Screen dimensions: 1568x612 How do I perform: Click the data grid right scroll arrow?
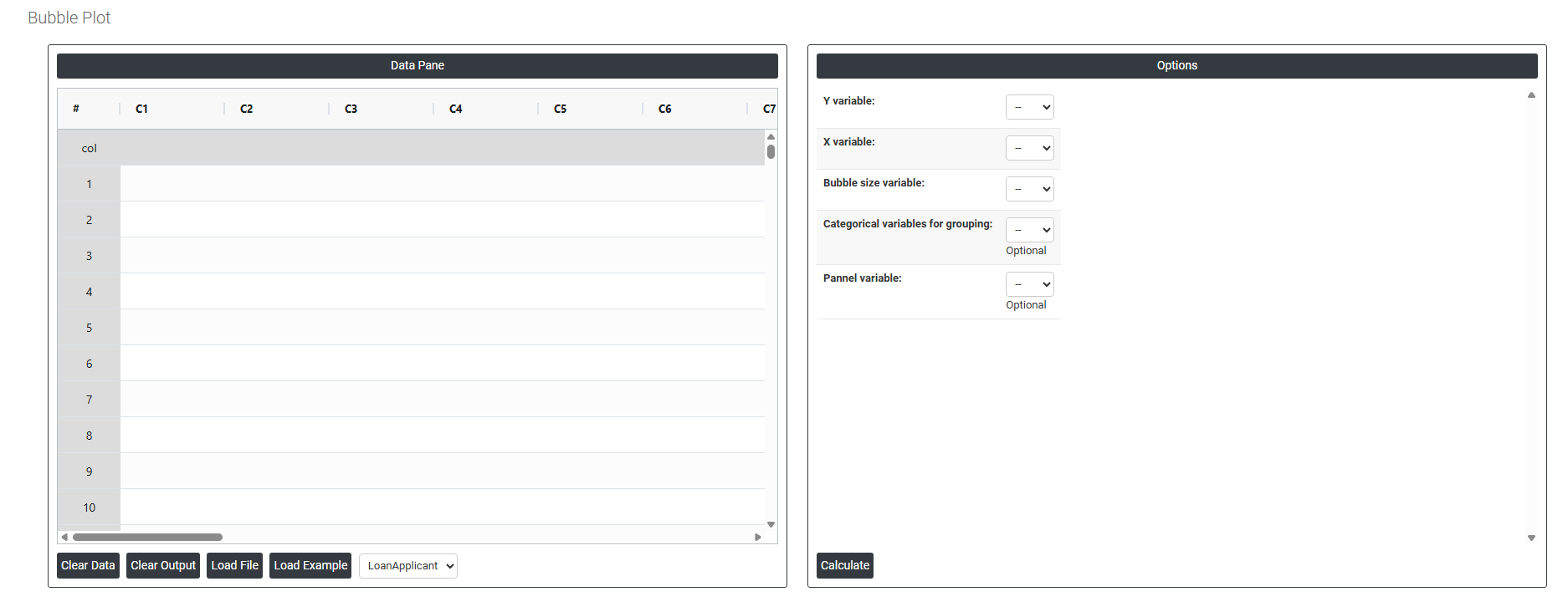[x=758, y=537]
